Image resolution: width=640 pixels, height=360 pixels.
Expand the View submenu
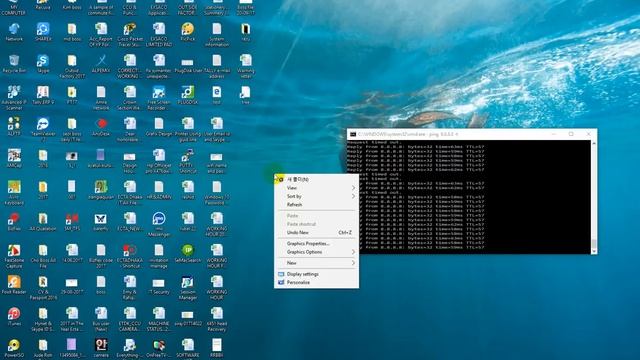[x=317, y=188]
